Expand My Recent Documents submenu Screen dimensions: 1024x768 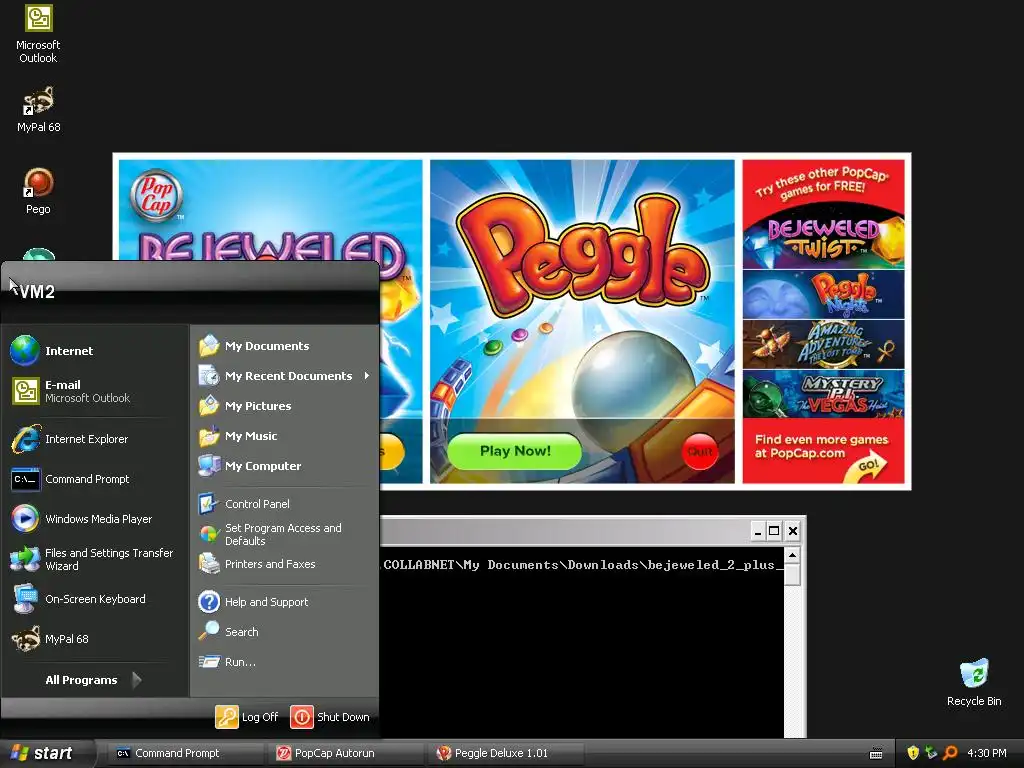pyautogui.click(x=285, y=376)
